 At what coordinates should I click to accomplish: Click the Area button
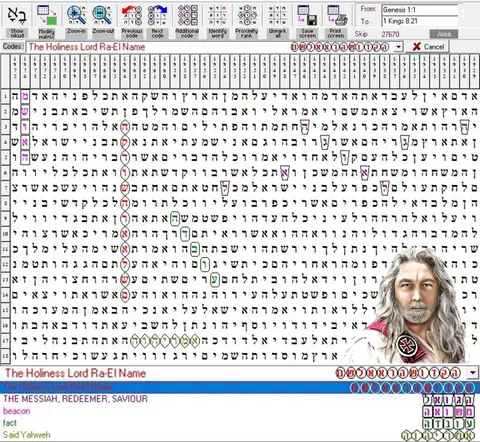pos(444,34)
